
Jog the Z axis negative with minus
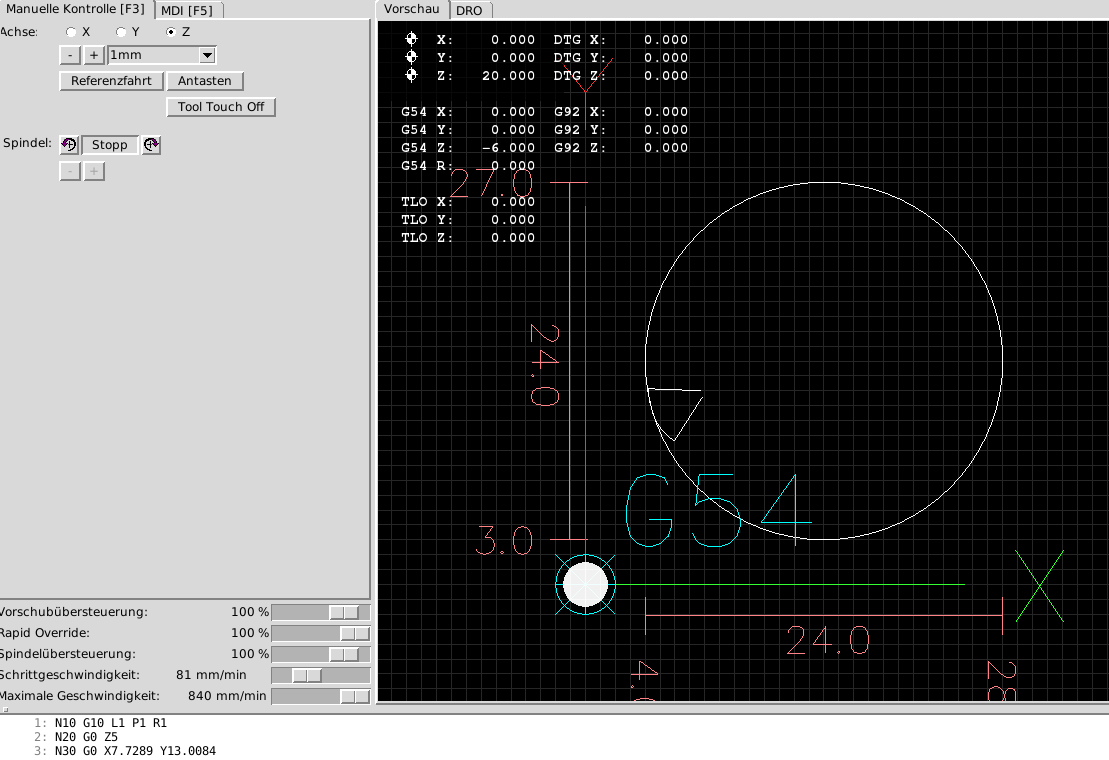pos(69,55)
